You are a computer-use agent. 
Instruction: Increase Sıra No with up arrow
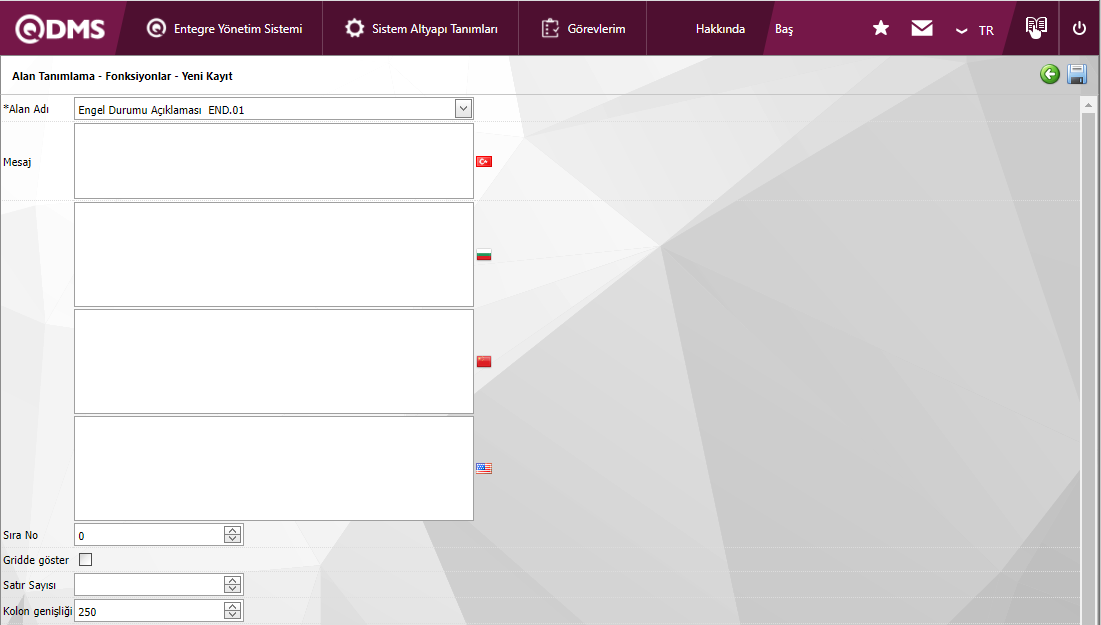tap(232, 530)
